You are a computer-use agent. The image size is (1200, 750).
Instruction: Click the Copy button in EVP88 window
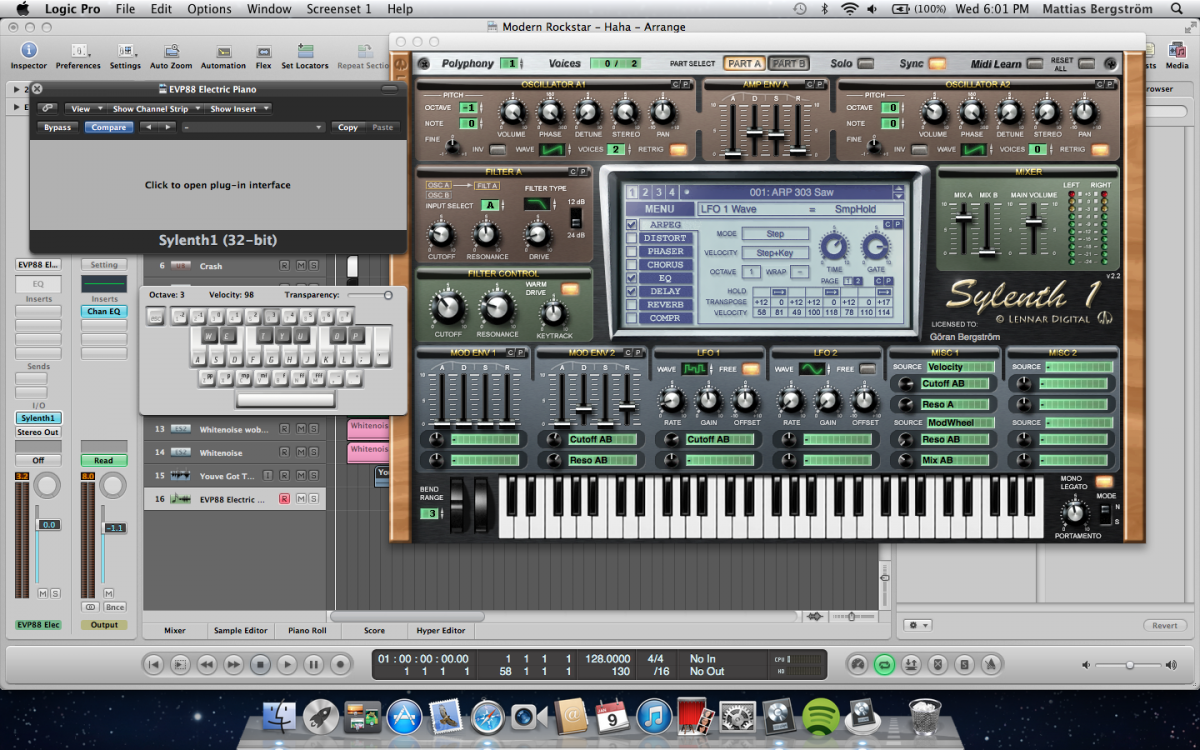point(348,128)
